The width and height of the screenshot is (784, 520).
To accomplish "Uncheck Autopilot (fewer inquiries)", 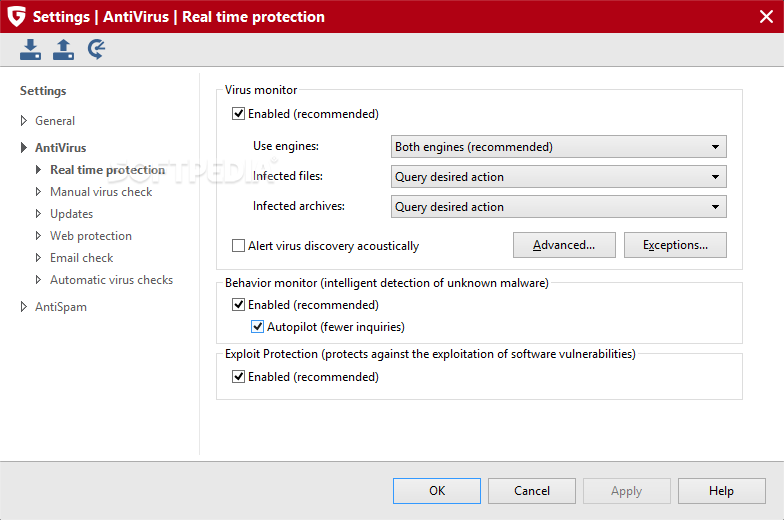I will point(258,326).
